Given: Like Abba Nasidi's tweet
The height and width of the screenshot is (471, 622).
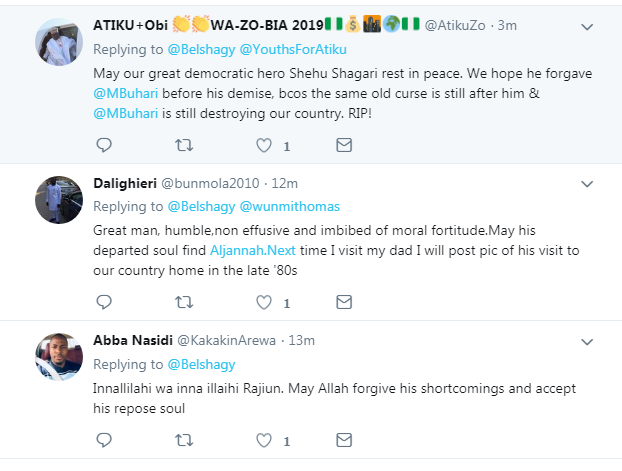Looking at the screenshot, I should click(264, 438).
